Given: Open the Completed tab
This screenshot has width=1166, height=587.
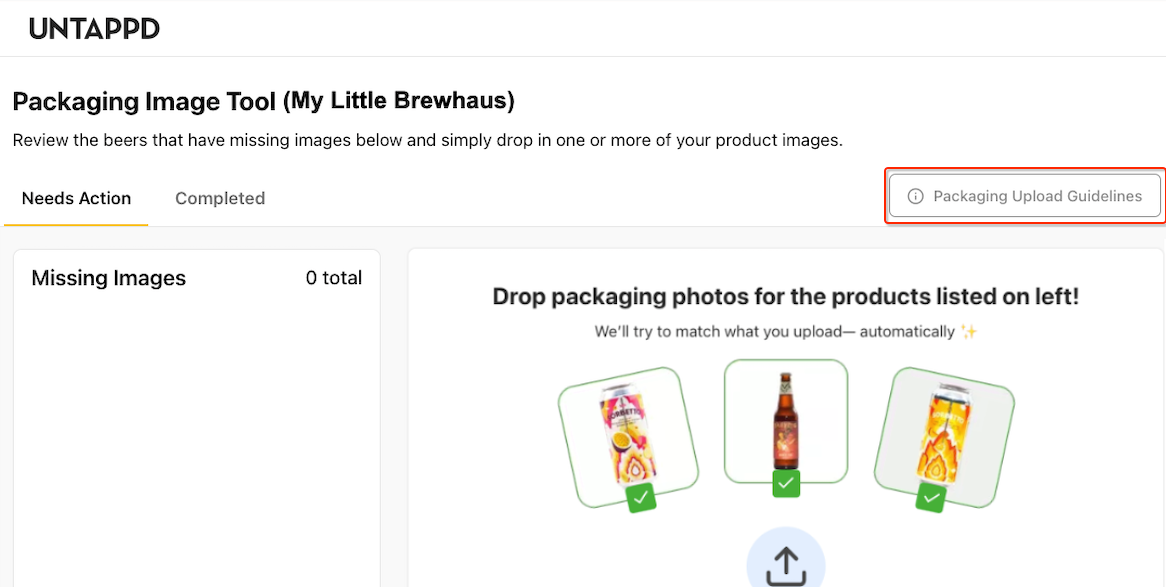Looking at the screenshot, I should tap(220, 198).
